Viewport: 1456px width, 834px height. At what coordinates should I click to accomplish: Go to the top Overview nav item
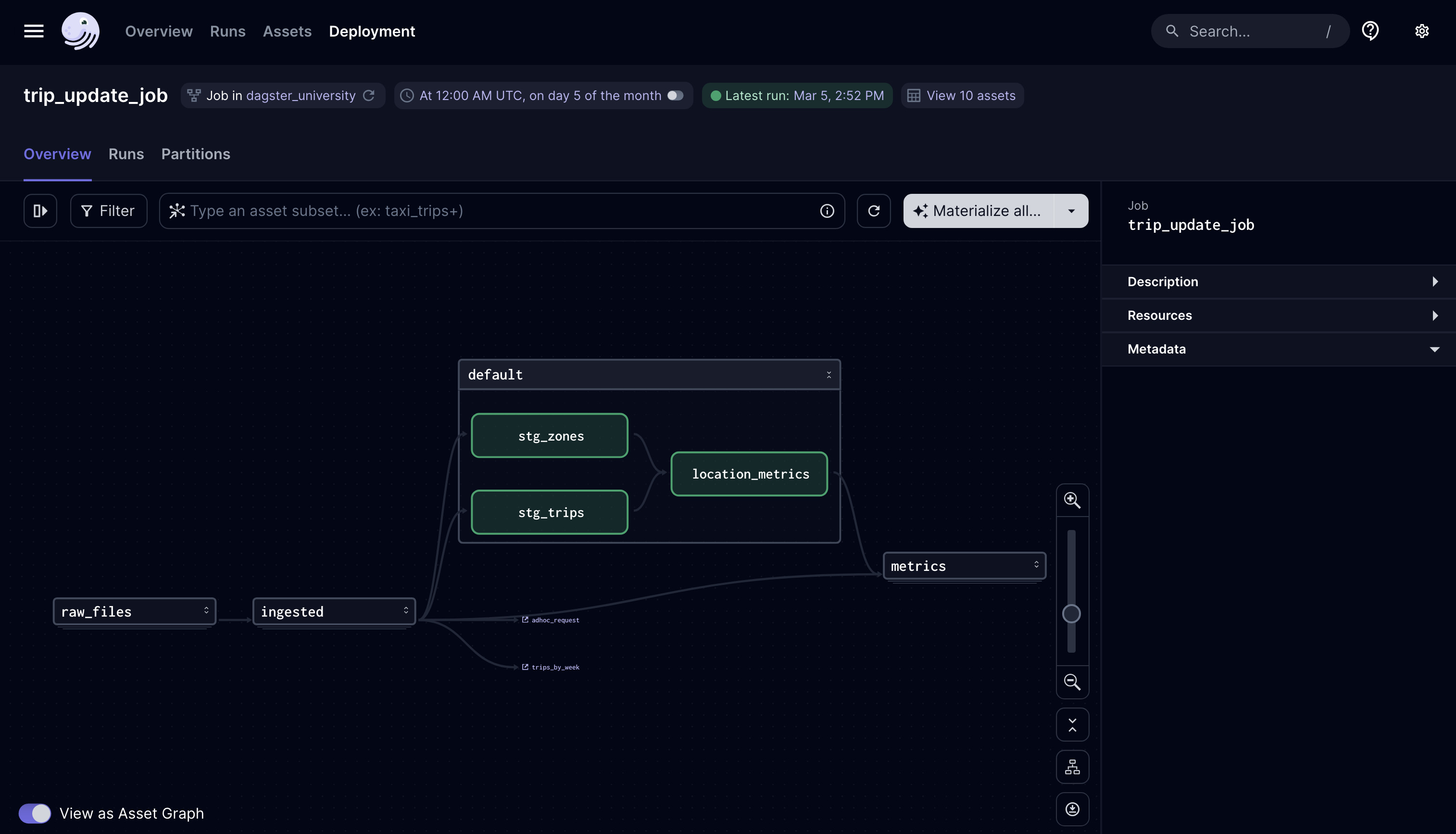[159, 31]
